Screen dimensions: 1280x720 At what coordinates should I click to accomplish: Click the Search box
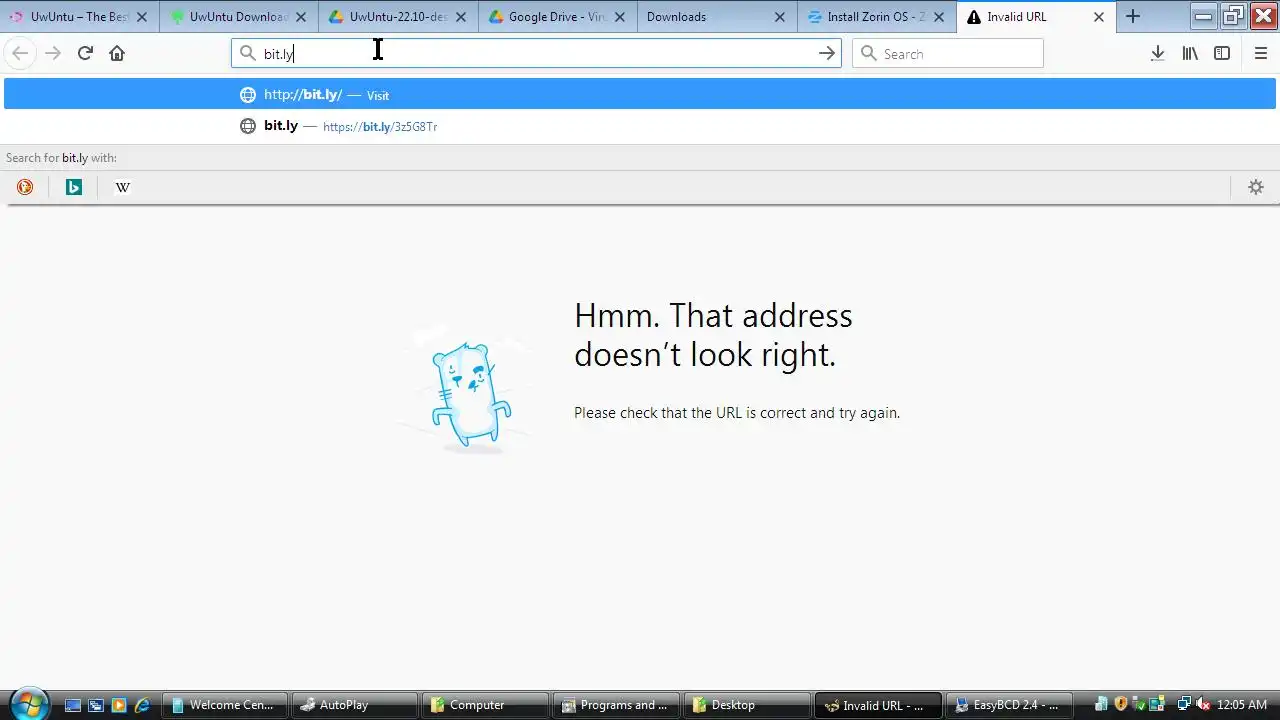click(x=948, y=54)
